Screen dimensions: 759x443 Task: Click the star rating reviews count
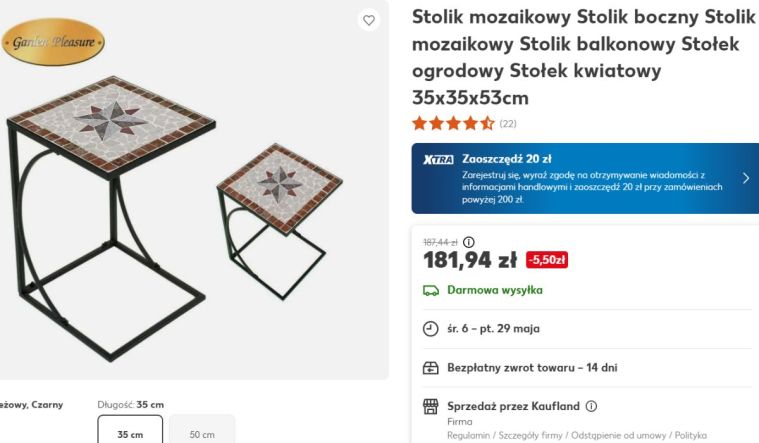click(x=508, y=124)
